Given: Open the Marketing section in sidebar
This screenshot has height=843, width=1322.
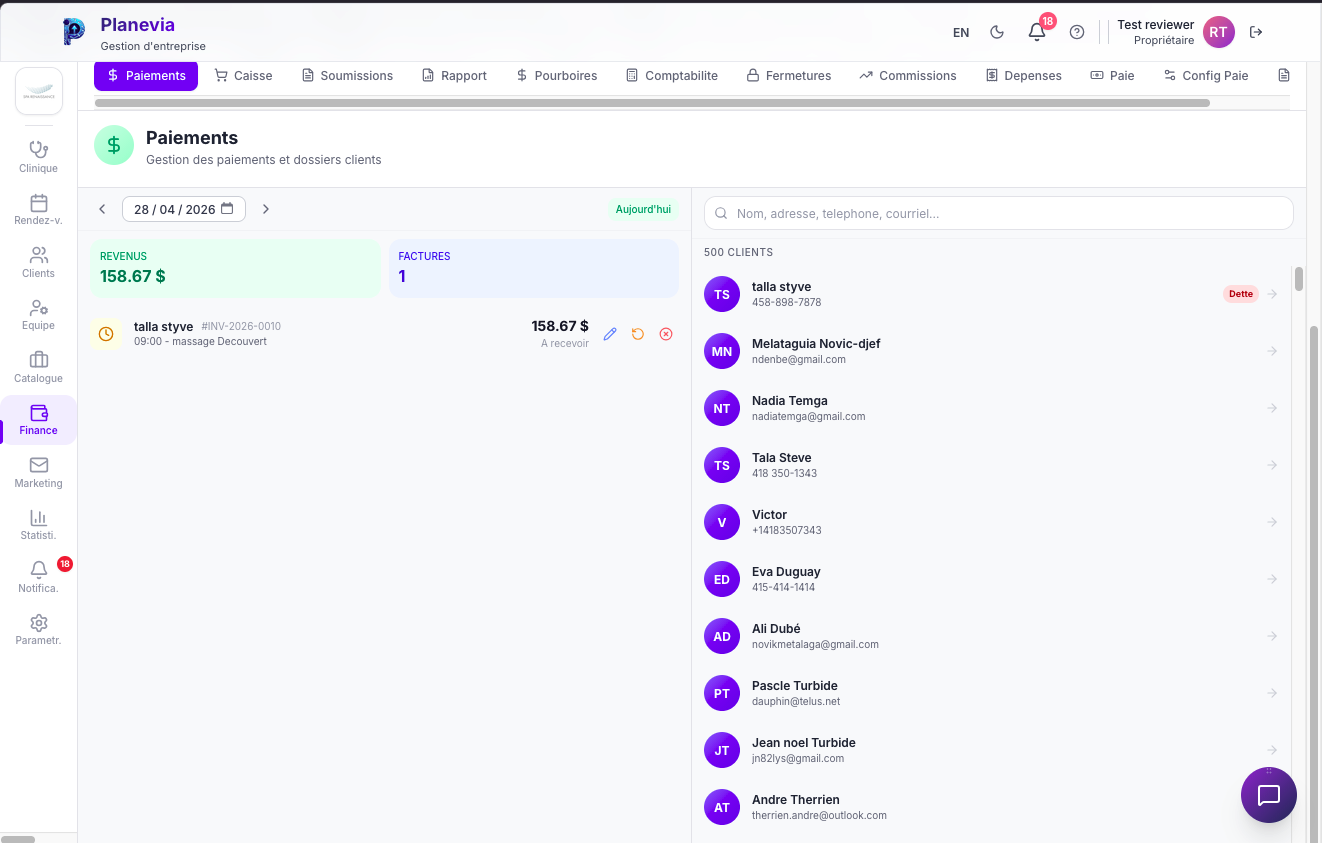Looking at the screenshot, I should click(x=38, y=472).
